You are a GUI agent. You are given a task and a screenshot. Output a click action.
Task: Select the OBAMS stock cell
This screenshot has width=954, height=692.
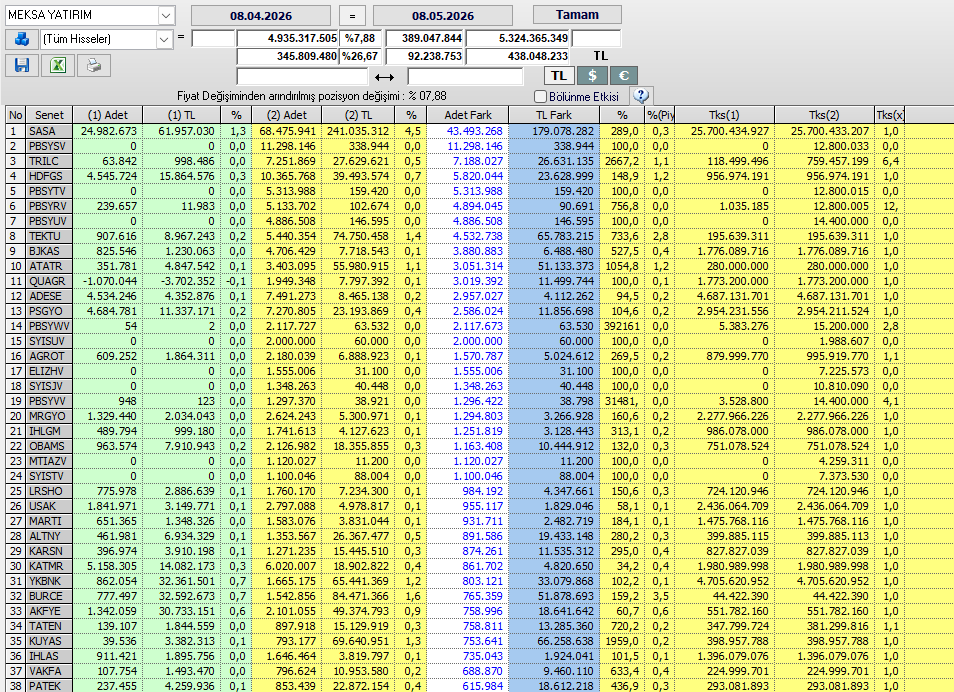point(49,446)
